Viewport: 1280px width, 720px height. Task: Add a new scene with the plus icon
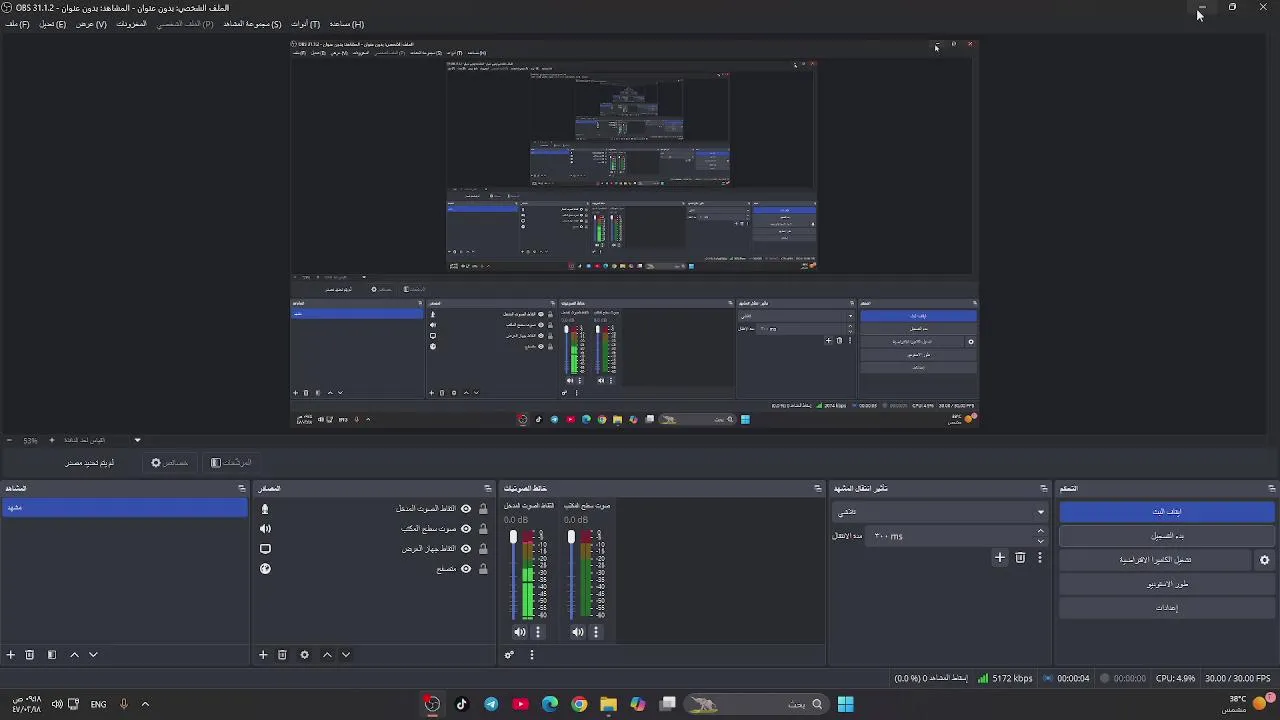(x=11, y=655)
